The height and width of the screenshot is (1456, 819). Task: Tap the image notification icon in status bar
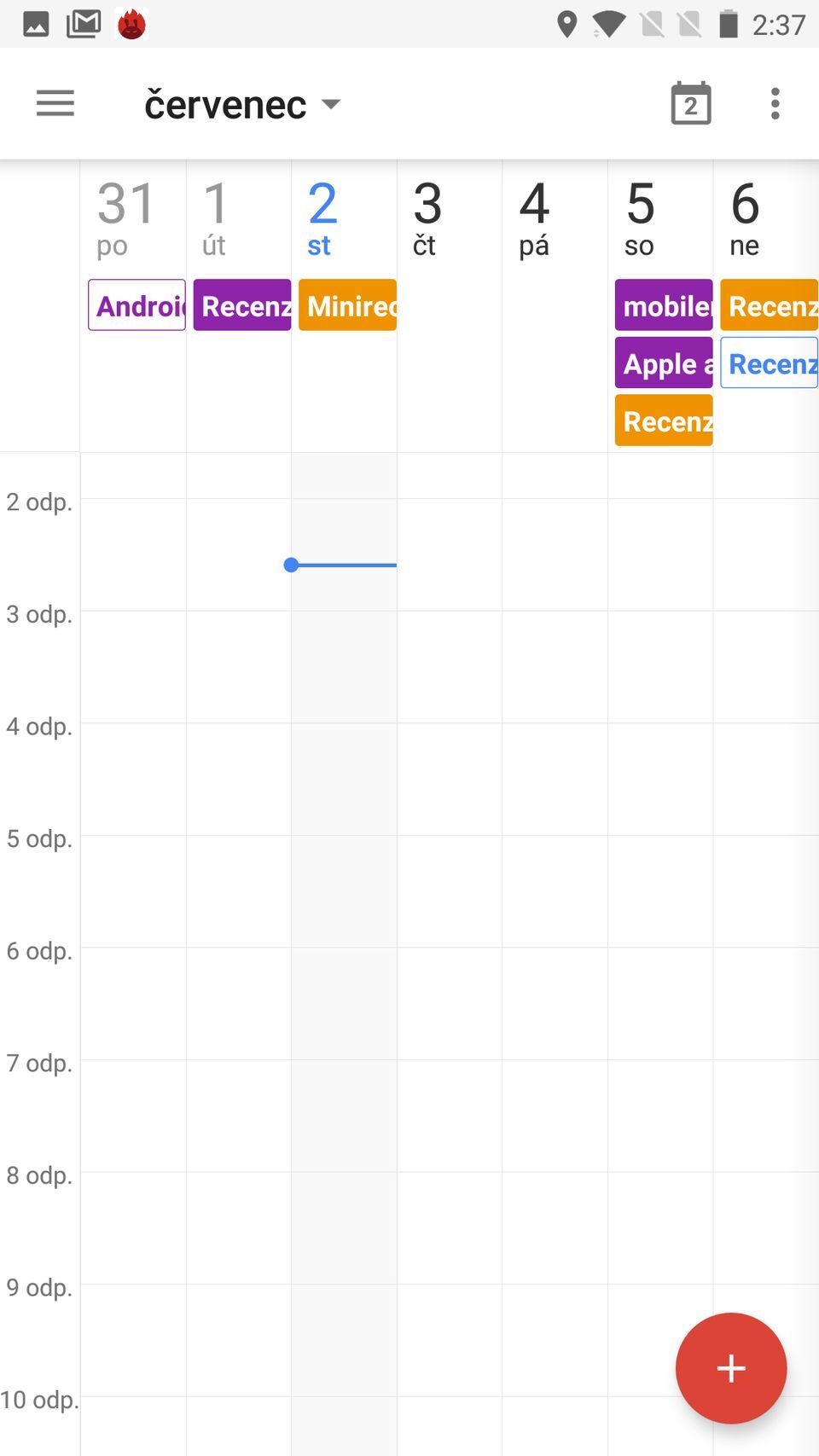(36, 24)
